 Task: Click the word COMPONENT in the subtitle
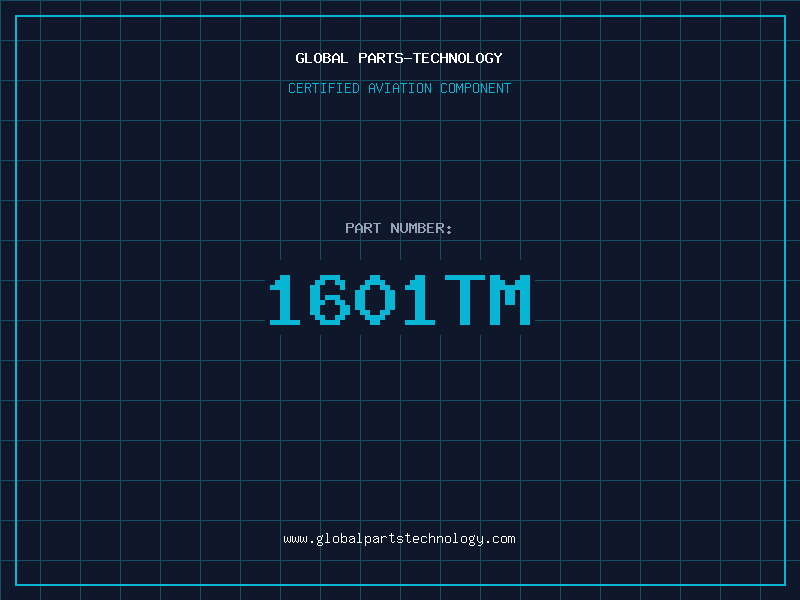pyautogui.click(x=474, y=88)
